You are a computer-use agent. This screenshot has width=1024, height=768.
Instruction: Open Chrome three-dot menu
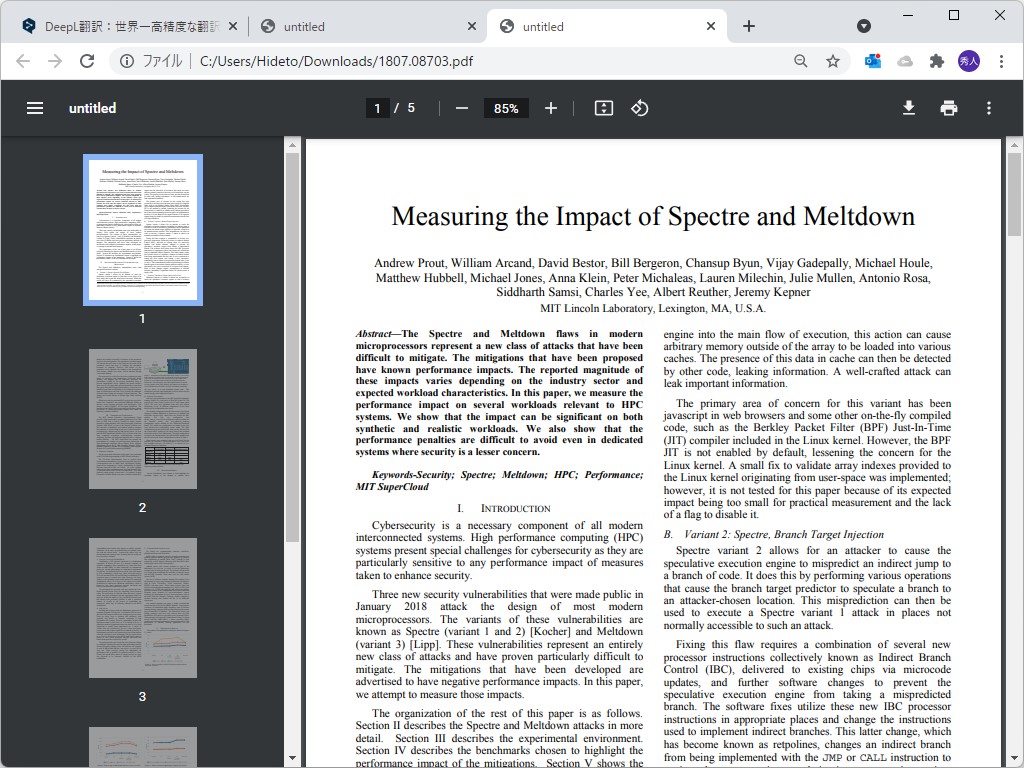pyautogui.click(x=1001, y=61)
